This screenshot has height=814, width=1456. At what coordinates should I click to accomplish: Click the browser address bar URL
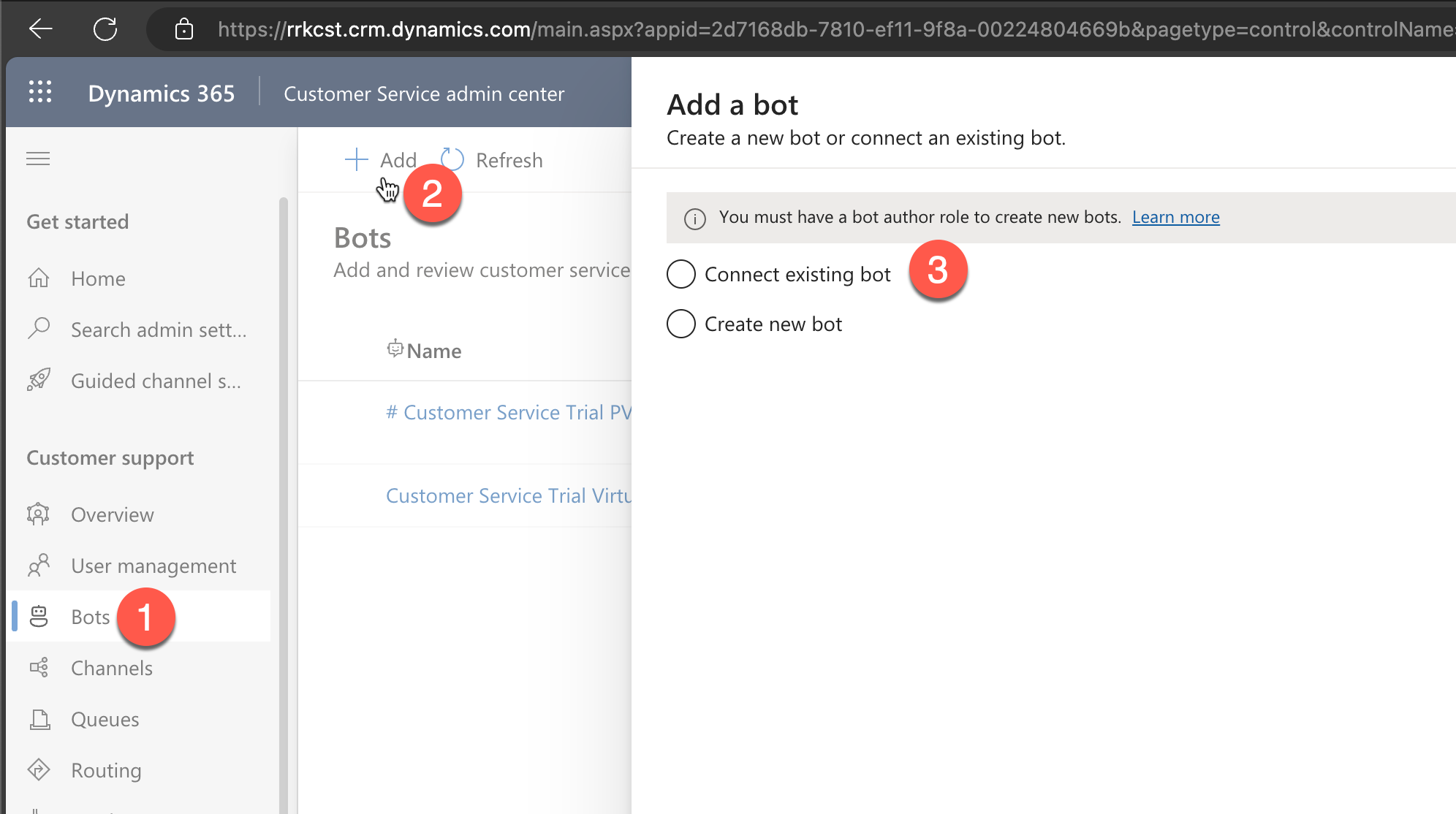click(x=835, y=29)
